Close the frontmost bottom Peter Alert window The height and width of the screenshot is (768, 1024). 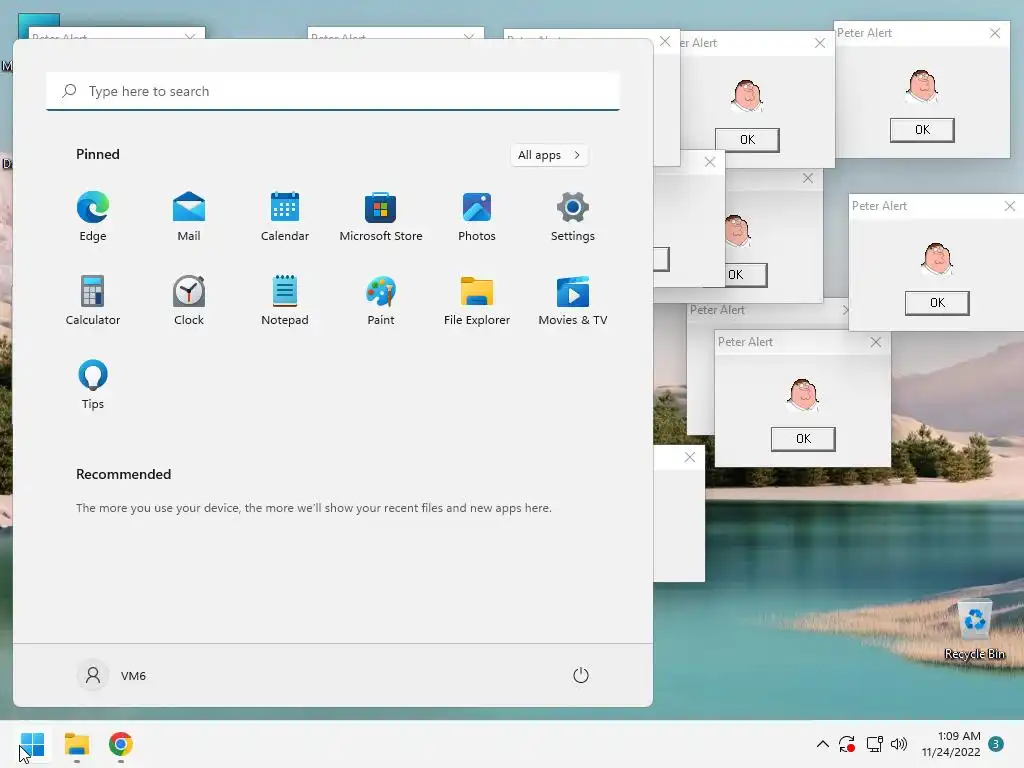(876, 342)
